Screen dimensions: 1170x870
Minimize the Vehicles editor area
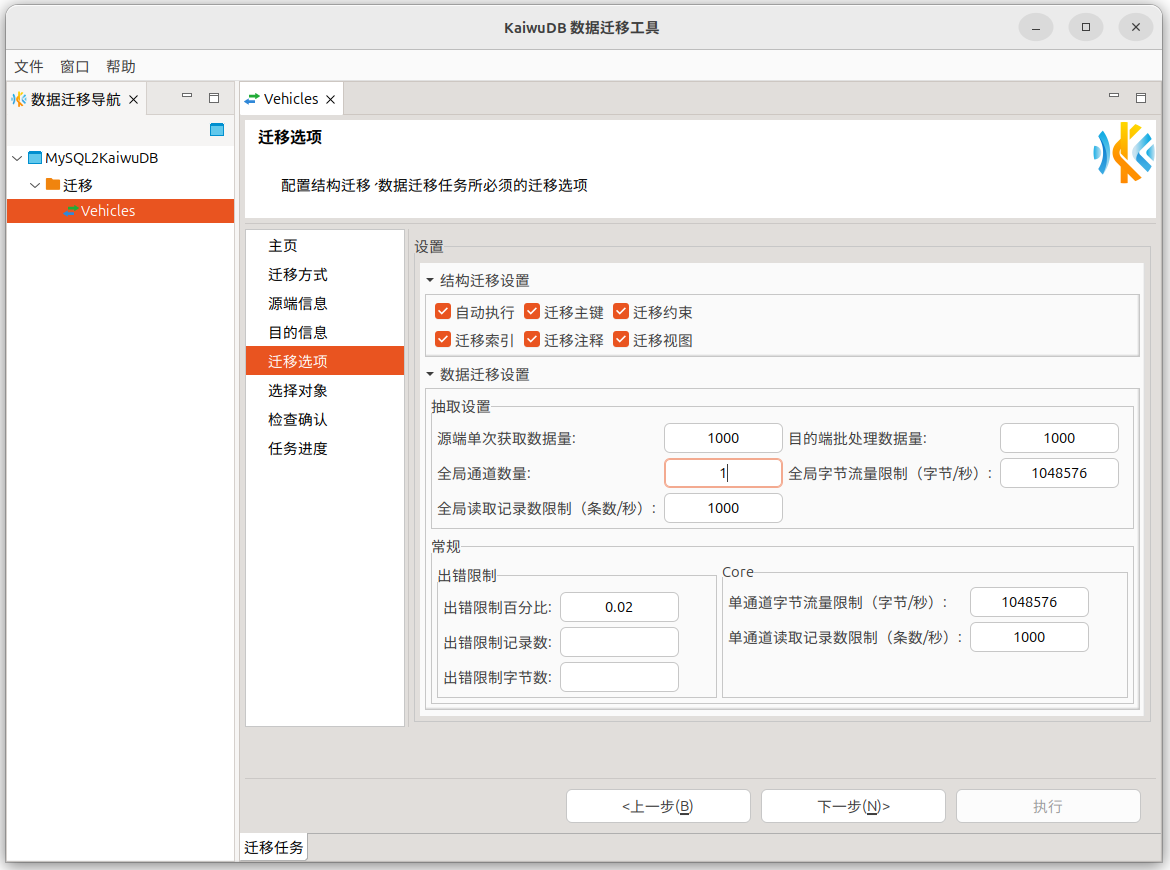click(x=1114, y=97)
